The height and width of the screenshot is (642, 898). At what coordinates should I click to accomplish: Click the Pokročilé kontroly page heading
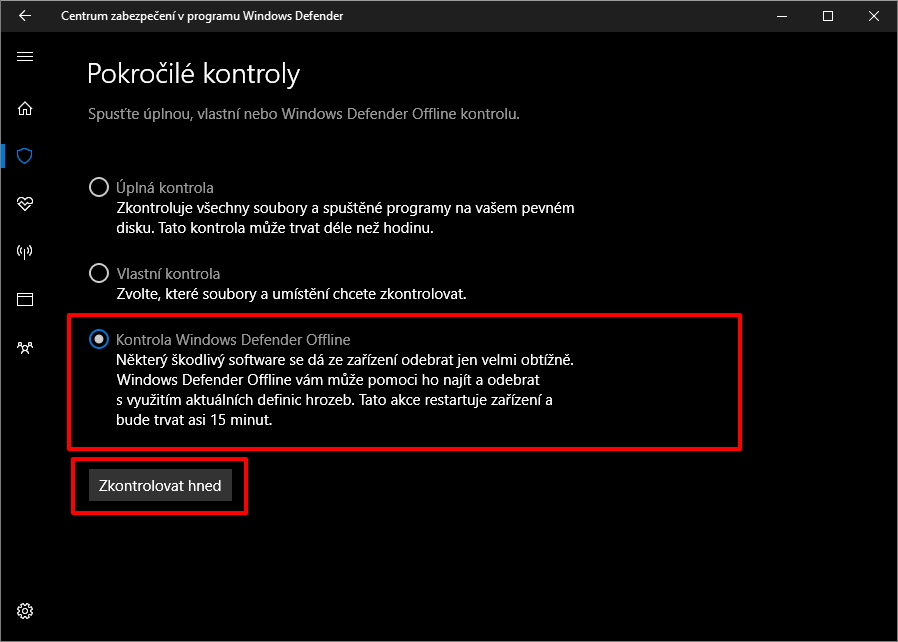(193, 73)
